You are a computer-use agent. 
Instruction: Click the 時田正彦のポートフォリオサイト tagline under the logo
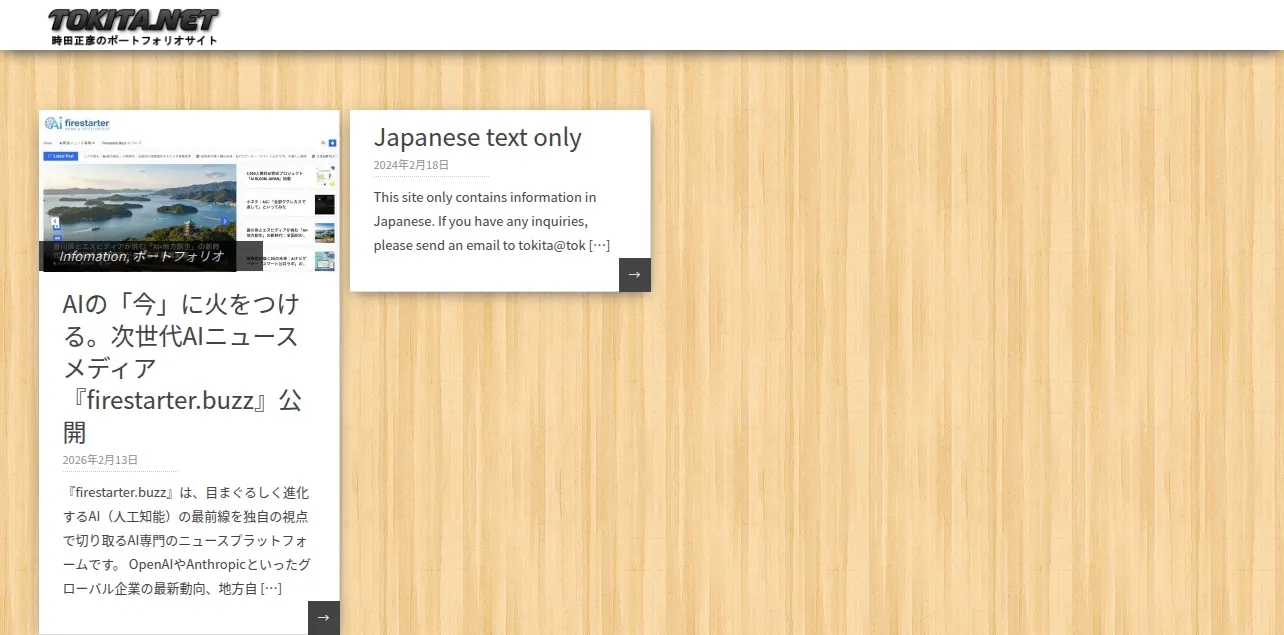click(x=134, y=41)
